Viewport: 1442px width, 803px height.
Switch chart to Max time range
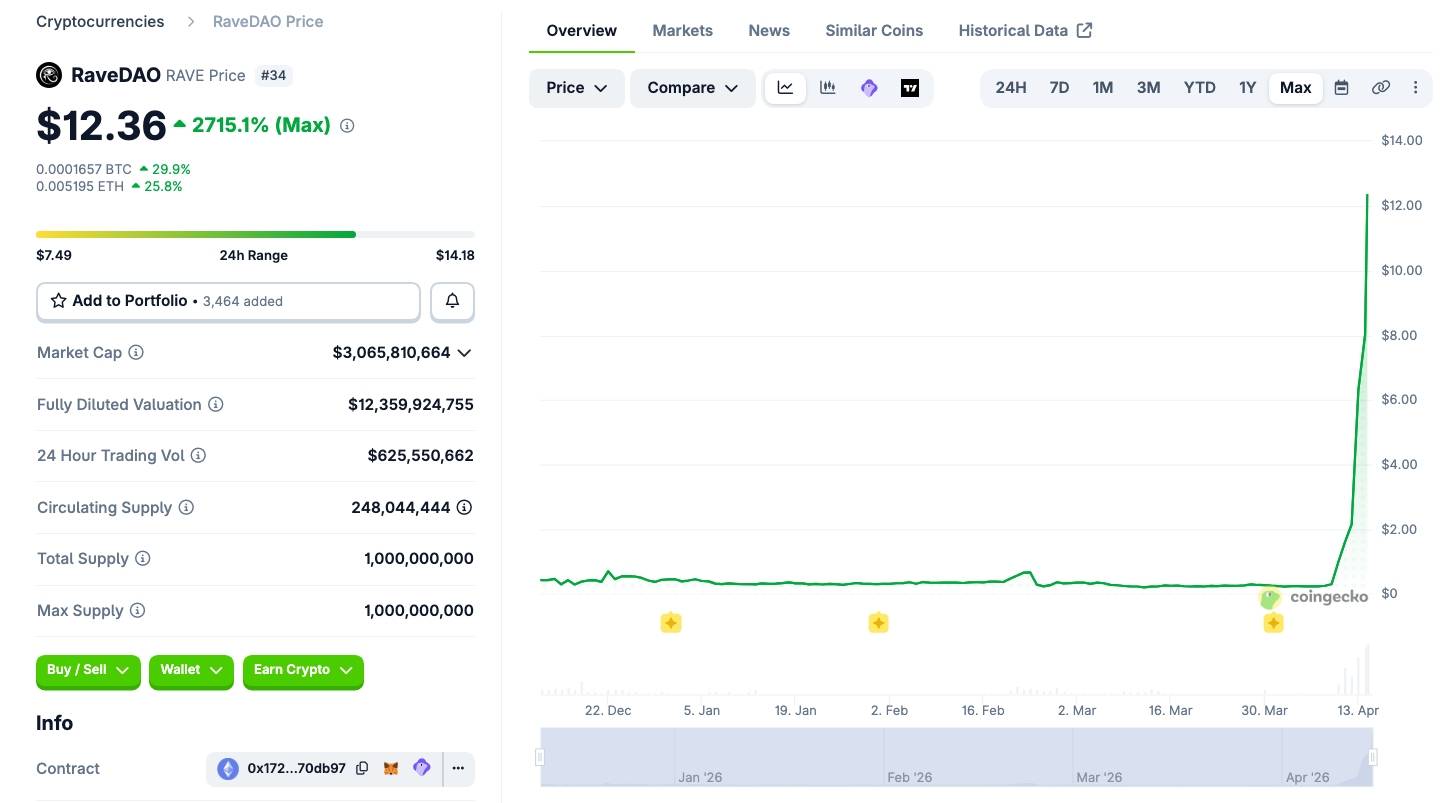click(x=1295, y=88)
